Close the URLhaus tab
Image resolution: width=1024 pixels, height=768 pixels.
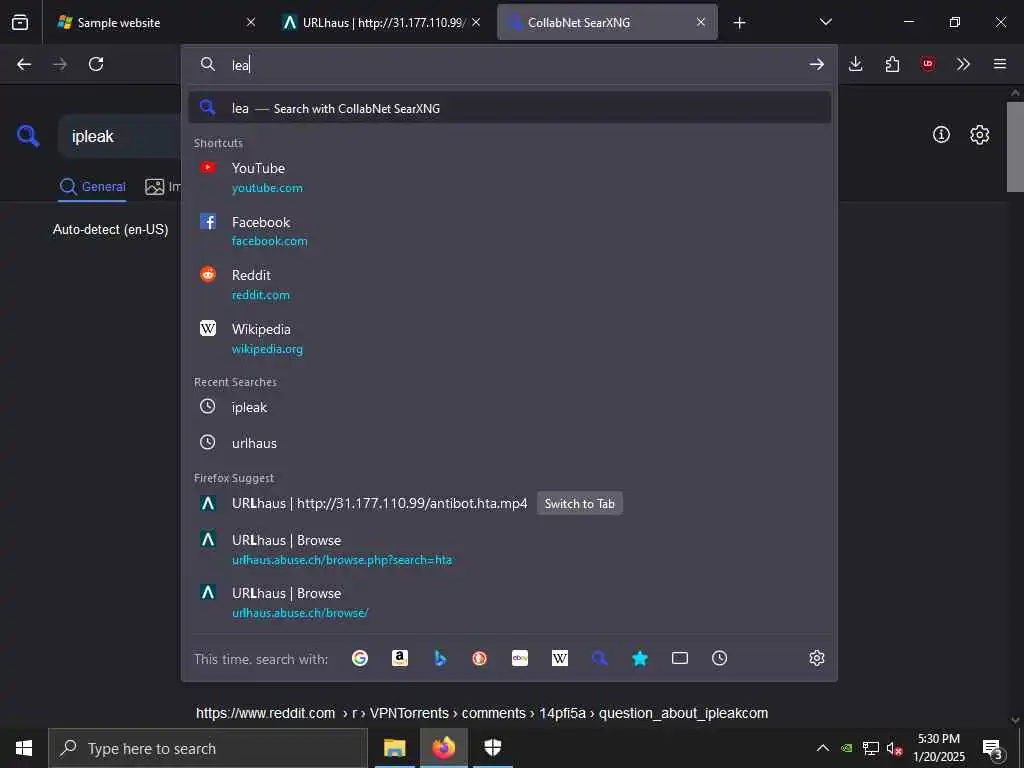476,22
